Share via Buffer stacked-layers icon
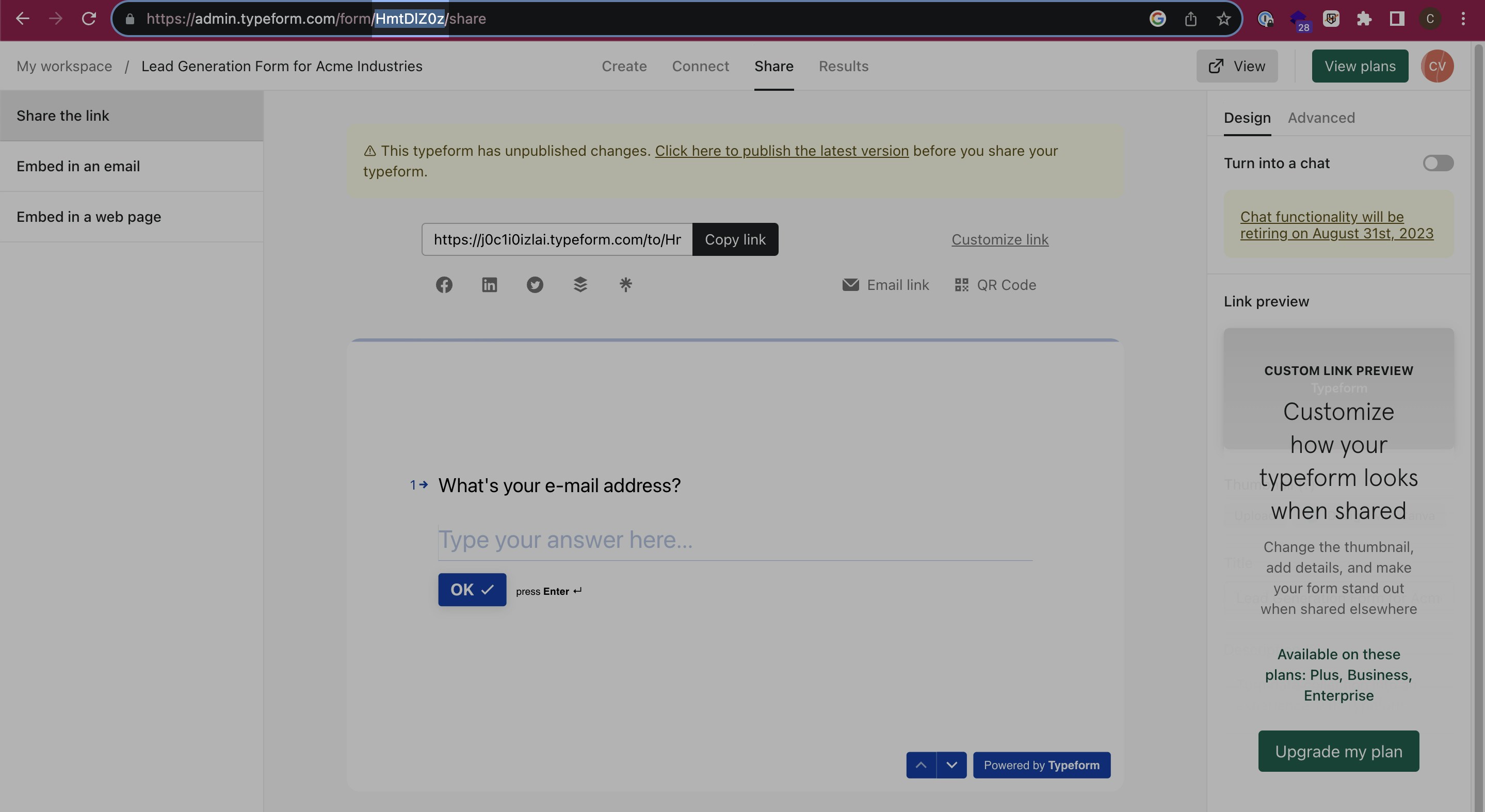 [580, 285]
